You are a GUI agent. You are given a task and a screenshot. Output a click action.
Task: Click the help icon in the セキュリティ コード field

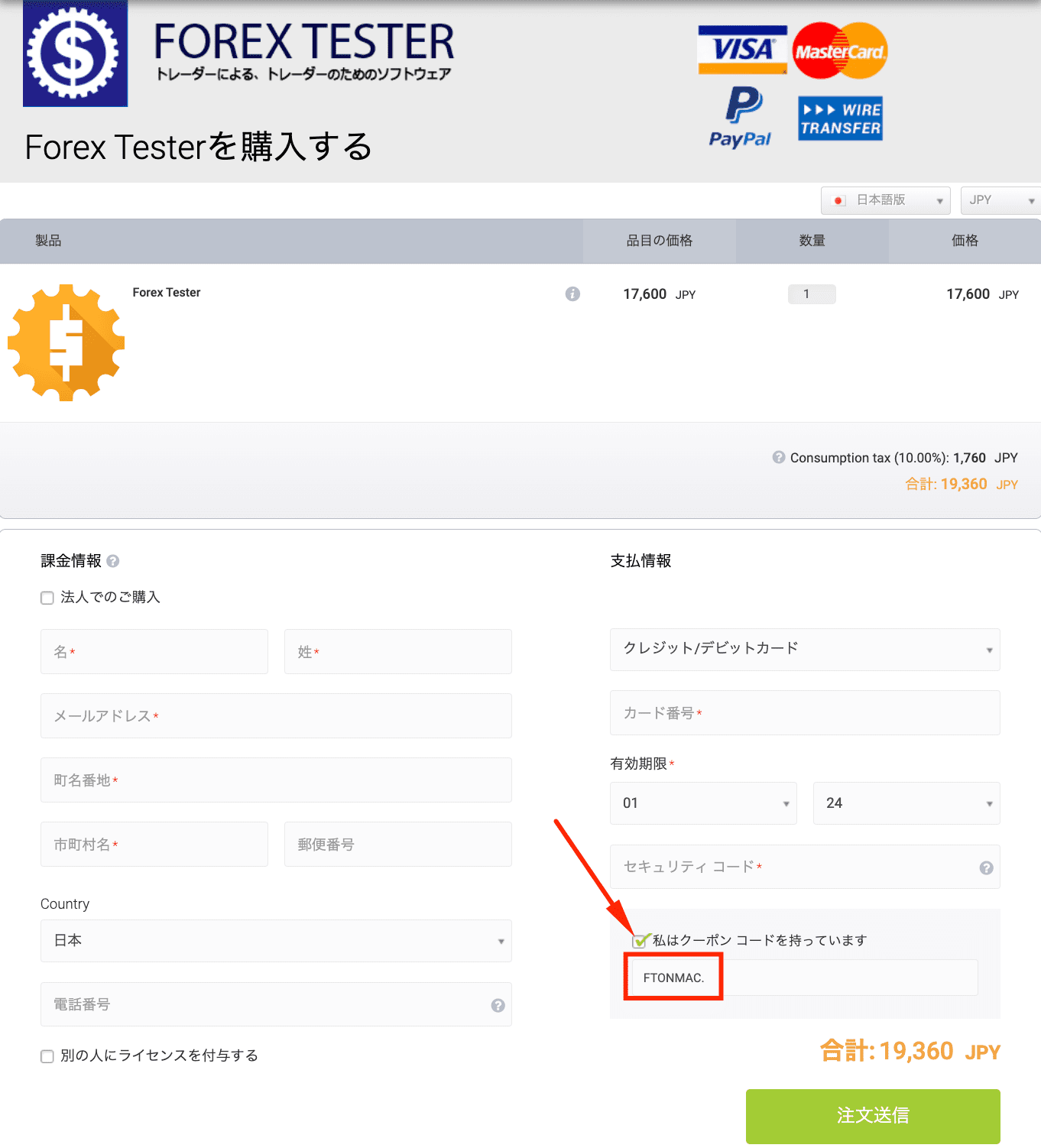pos(986,867)
